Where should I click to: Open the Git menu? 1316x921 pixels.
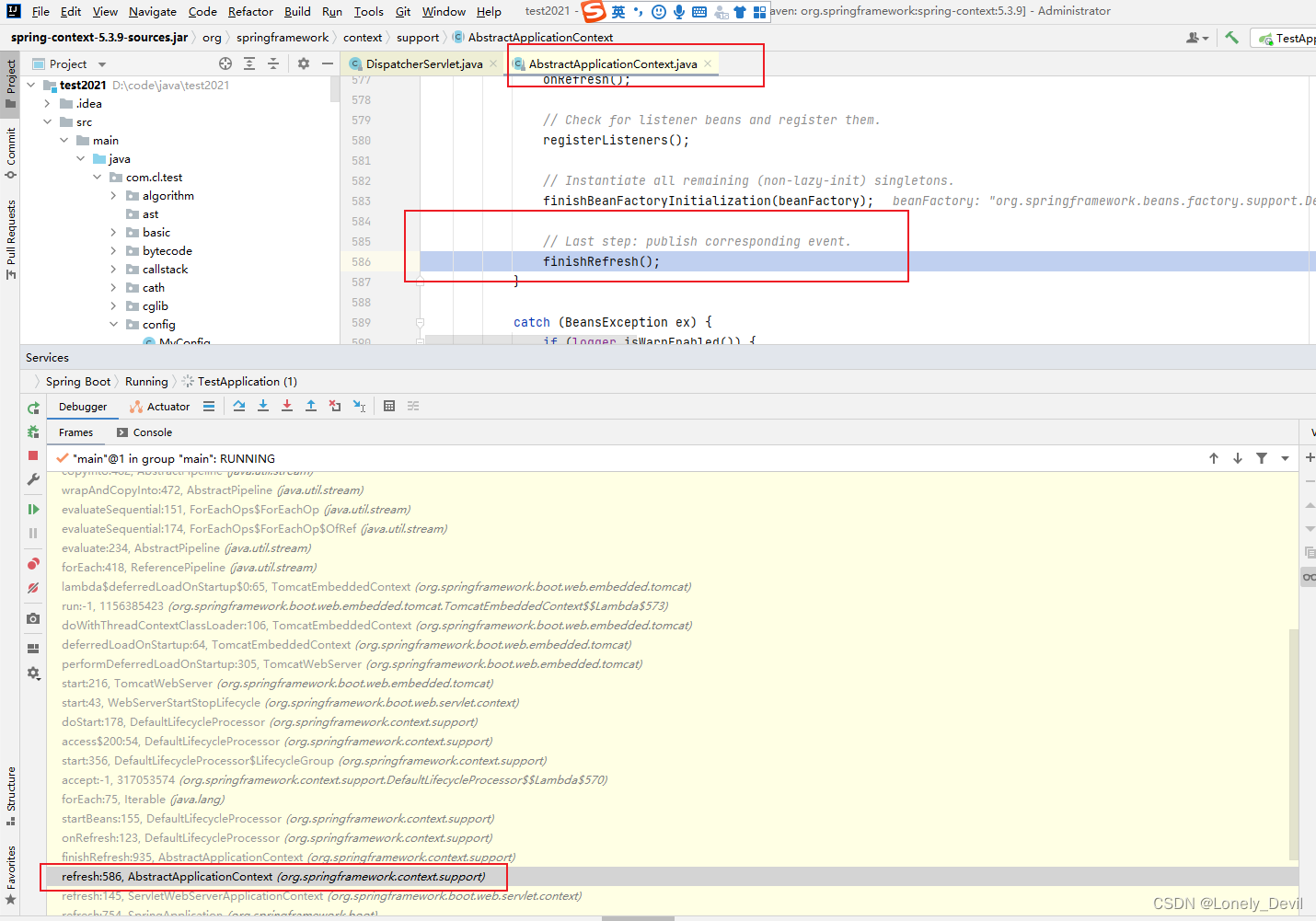(403, 11)
